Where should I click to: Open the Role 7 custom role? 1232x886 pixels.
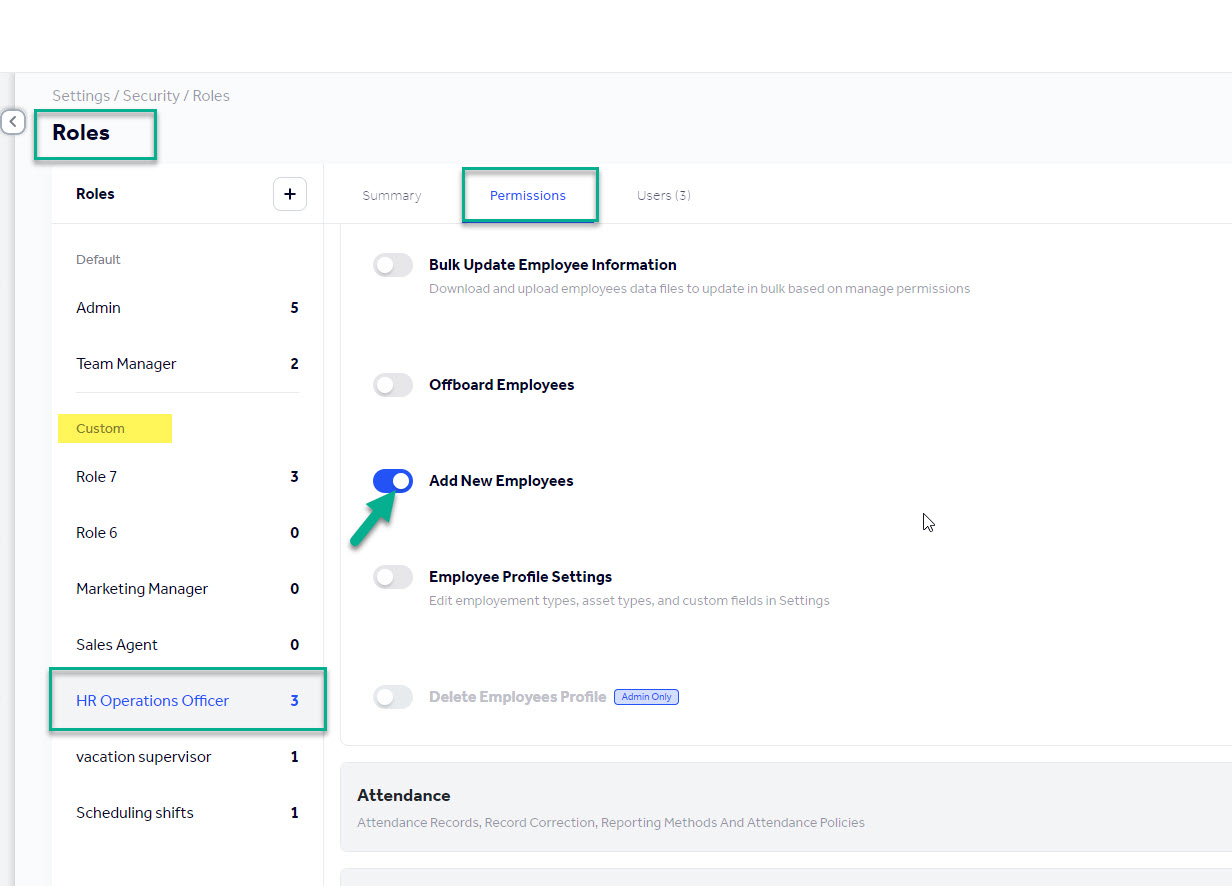(x=96, y=477)
